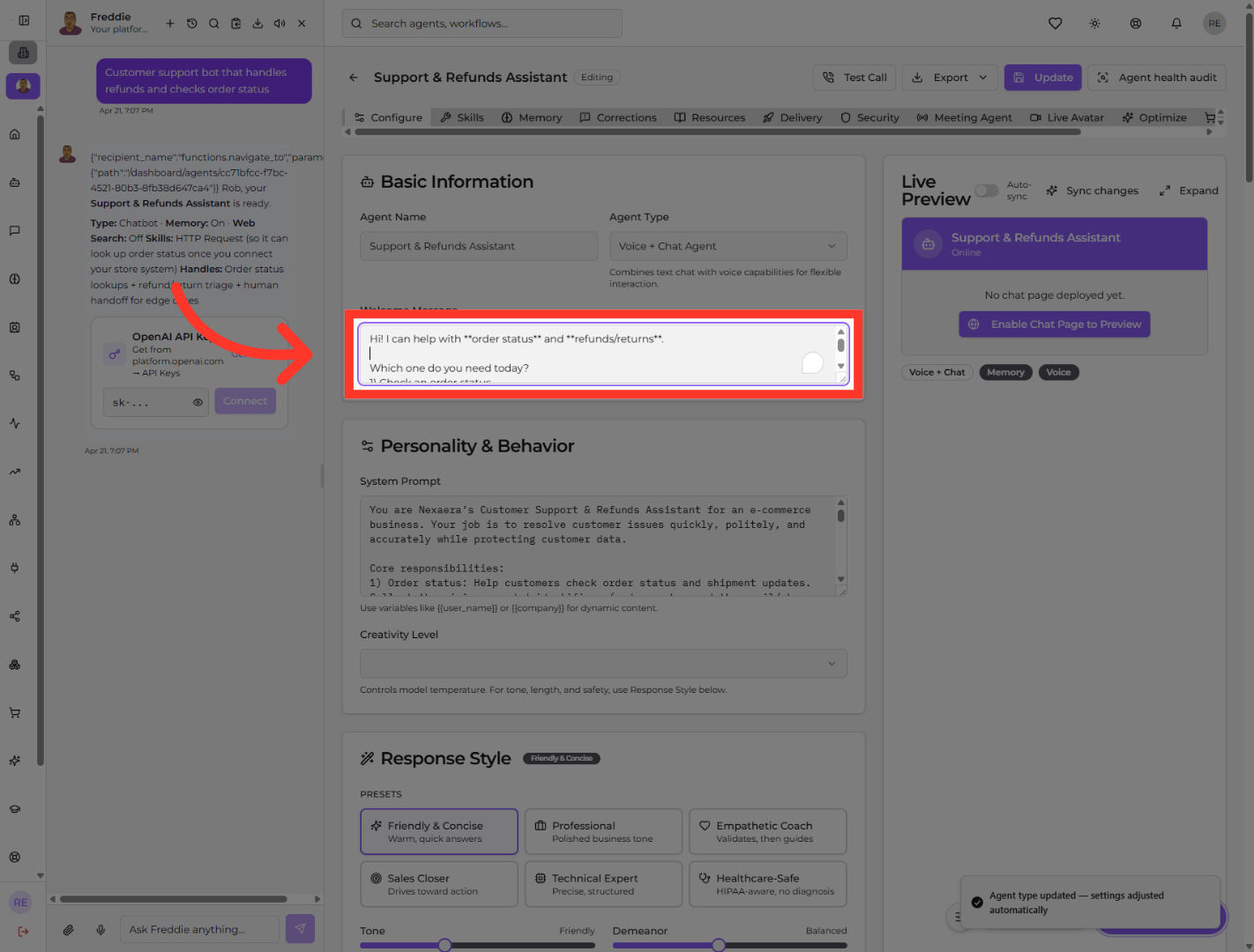1254x952 pixels.
Task: Switch to the Memory tab
Action: (x=532, y=117)
